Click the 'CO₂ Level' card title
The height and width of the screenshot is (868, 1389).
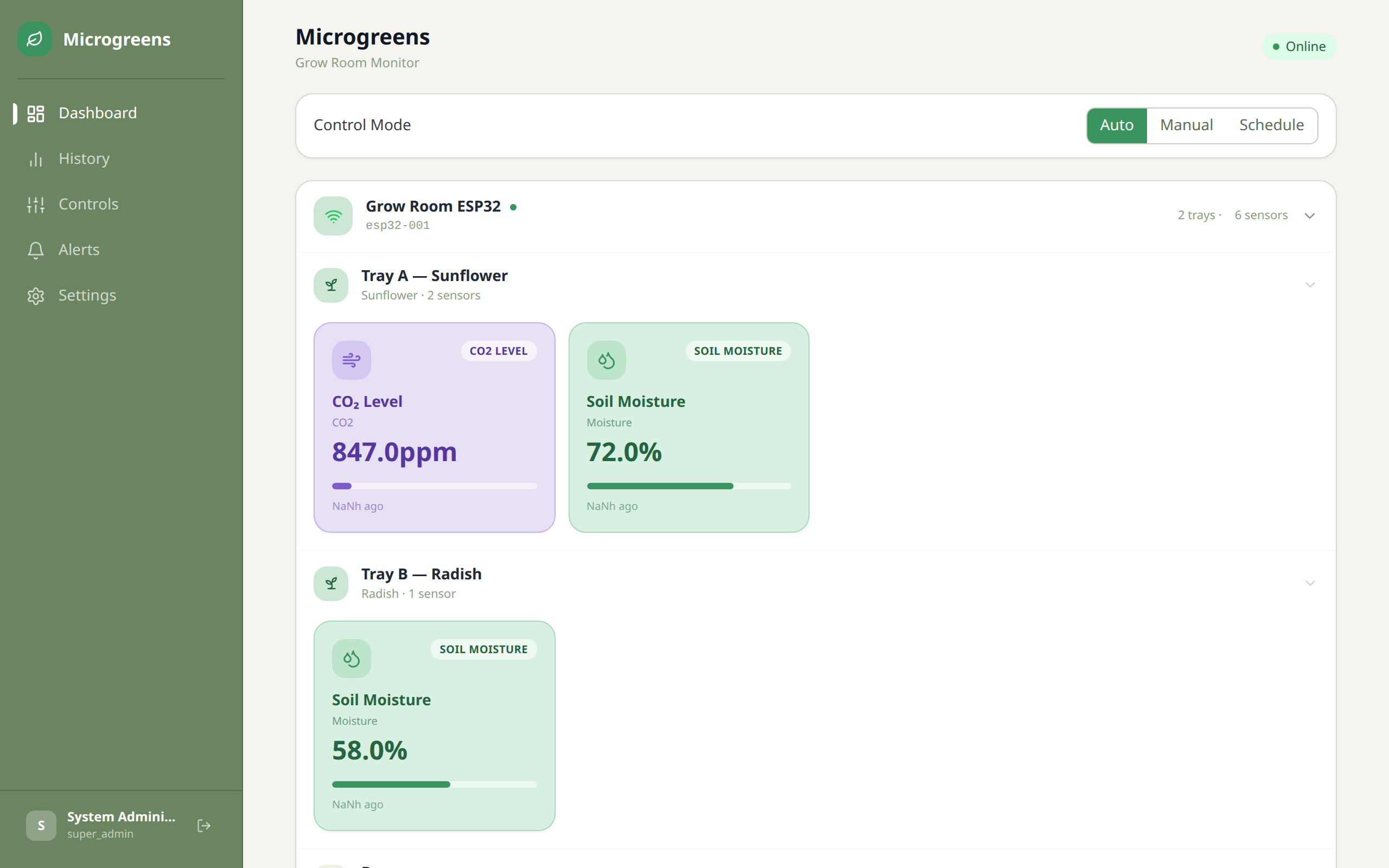[367, 402]
